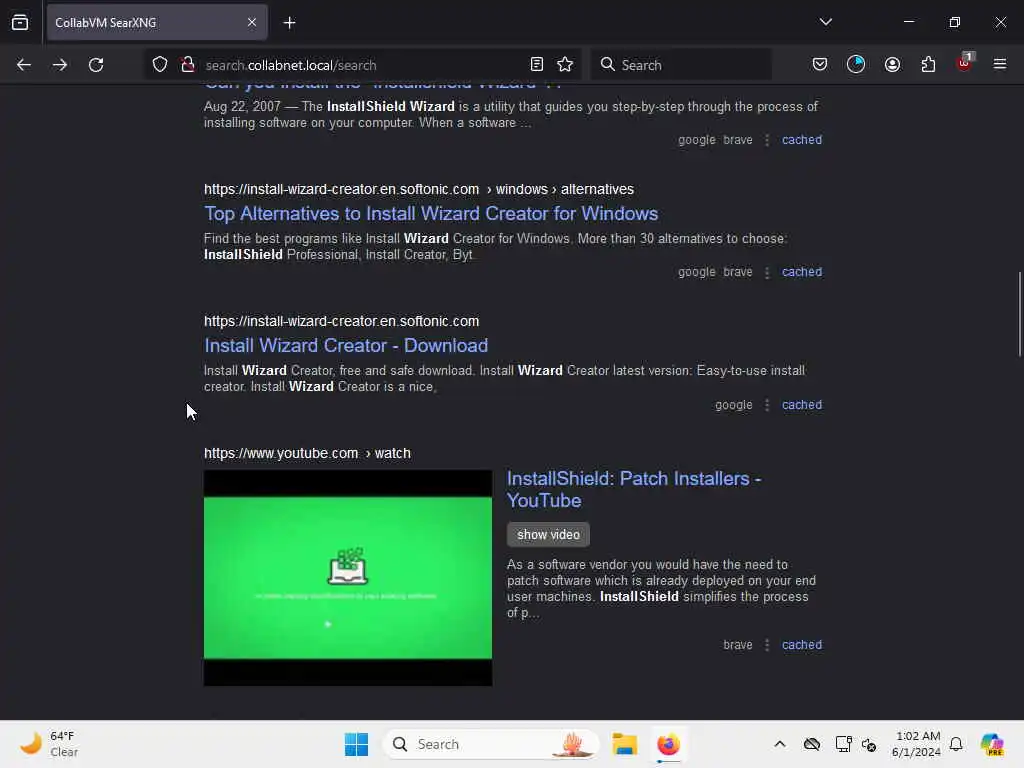Open the Pocket save icon
Screen dimensions: 1024x768
(820, 65)
